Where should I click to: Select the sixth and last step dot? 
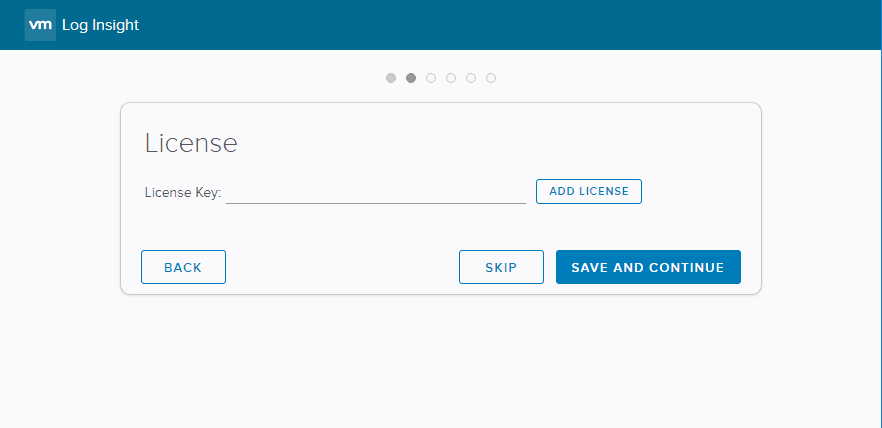[x=491, y=78]
